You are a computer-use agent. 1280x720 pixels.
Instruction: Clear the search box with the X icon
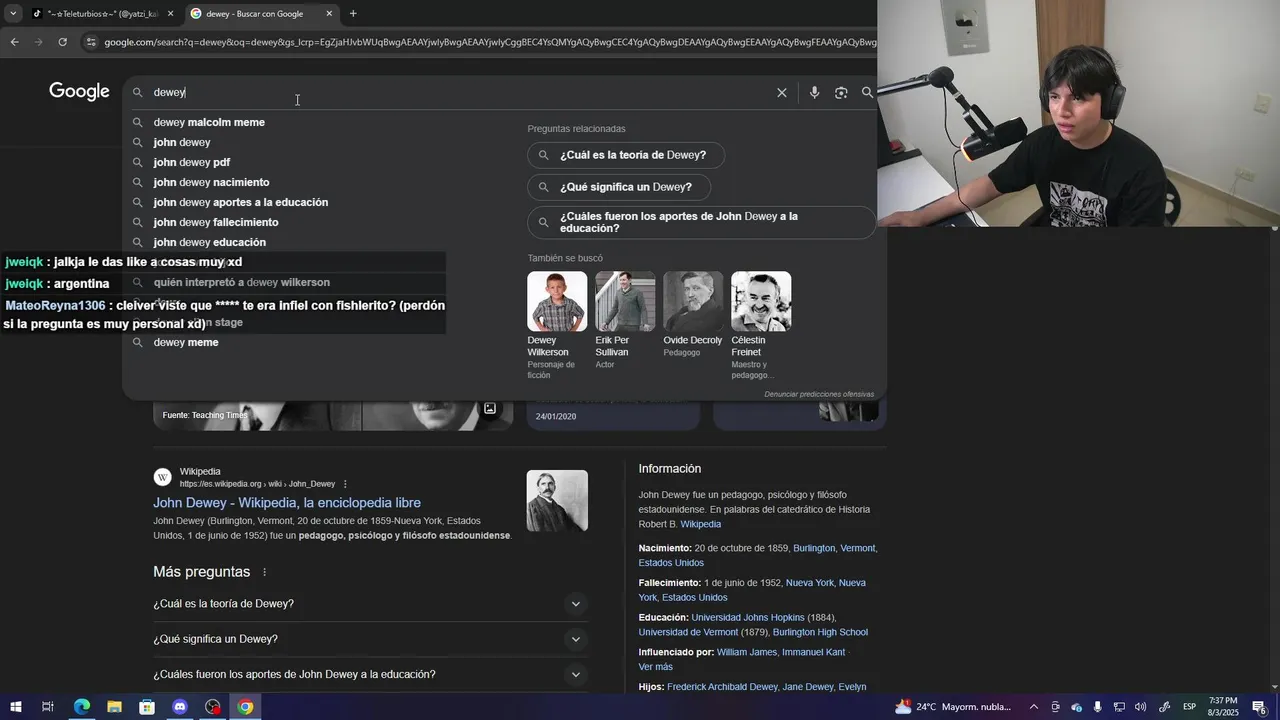[x=782, y=92]
